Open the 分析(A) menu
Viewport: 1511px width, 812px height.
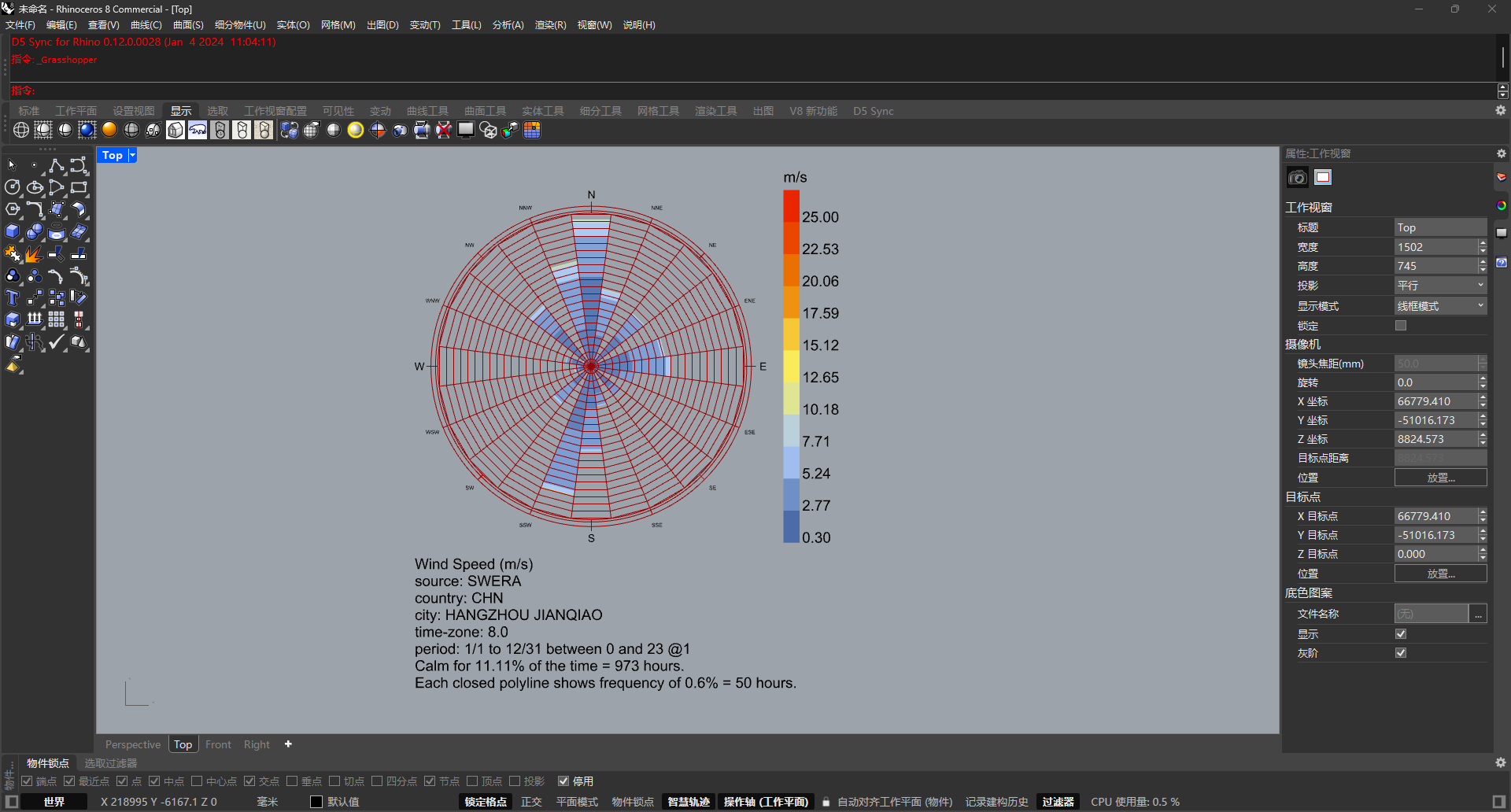pos(508,25)
